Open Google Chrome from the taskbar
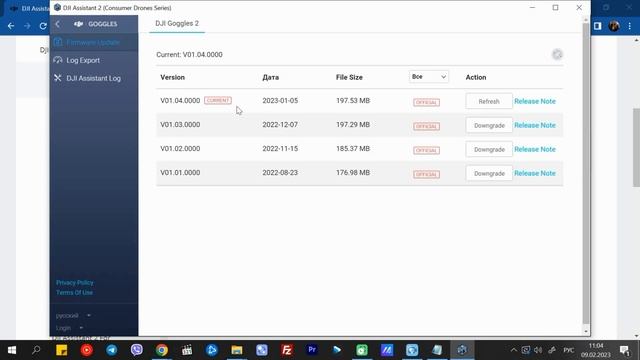 (x=162, y=350)
